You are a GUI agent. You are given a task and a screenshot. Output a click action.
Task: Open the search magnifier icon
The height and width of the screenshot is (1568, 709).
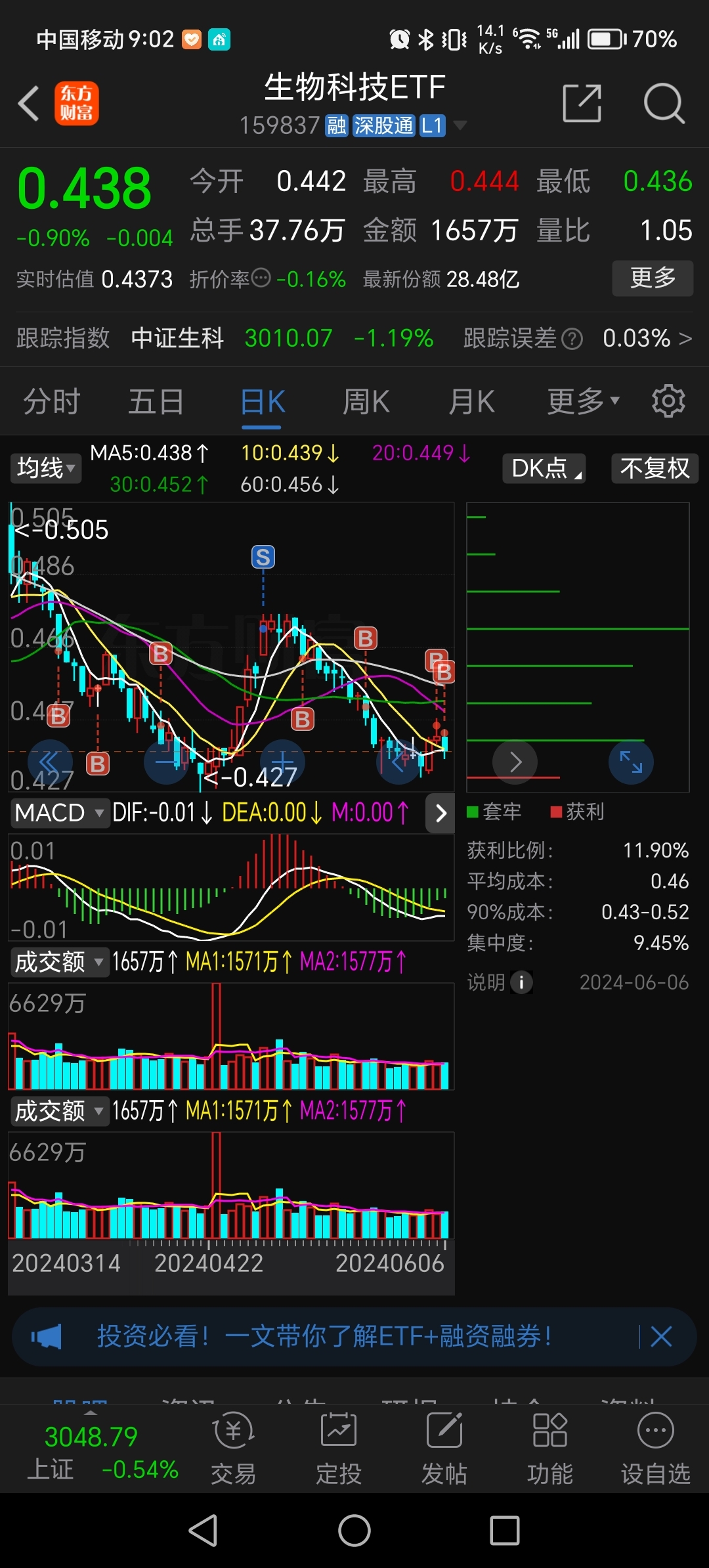[x=664, y=103]
